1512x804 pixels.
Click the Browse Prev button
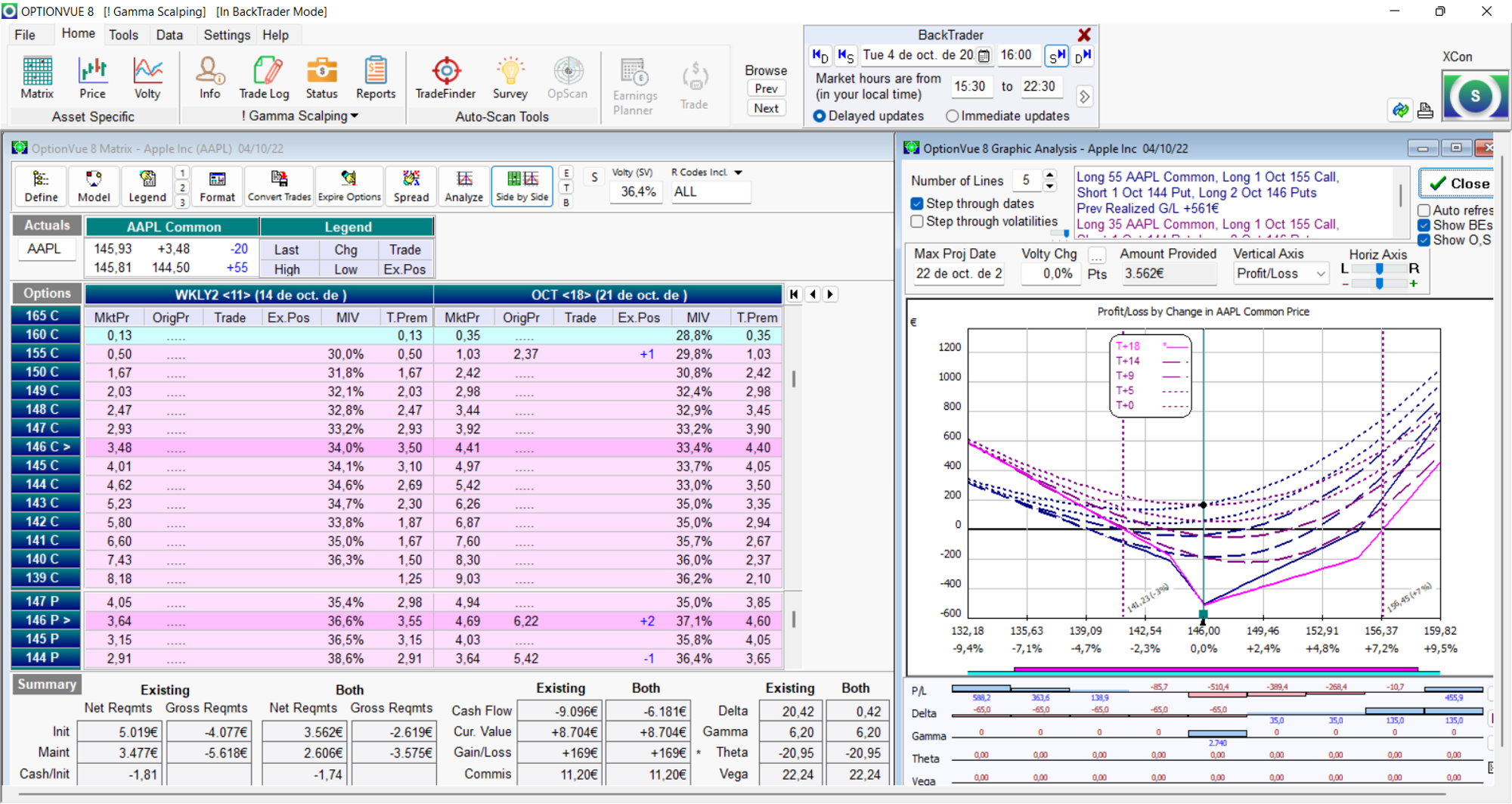[x=766, y=88]
